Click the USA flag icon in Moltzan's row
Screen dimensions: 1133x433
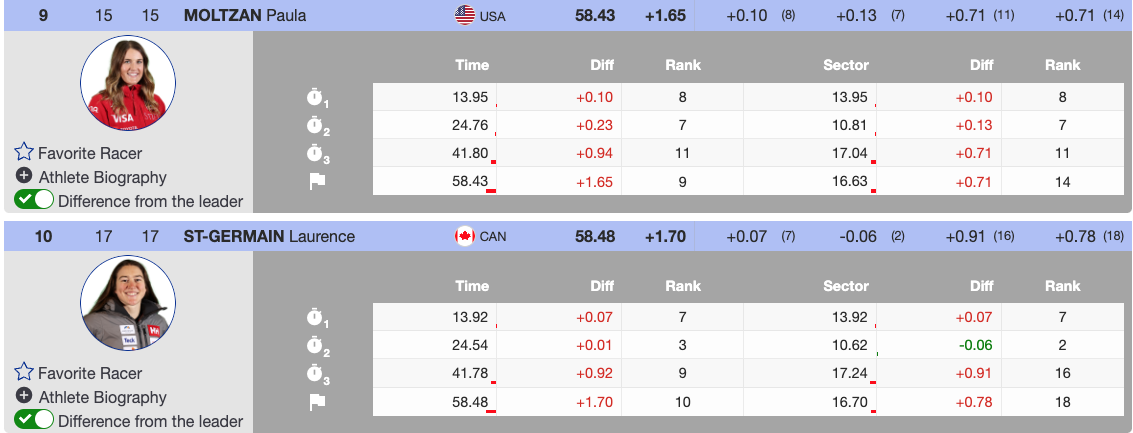click(x=465, y=16)
